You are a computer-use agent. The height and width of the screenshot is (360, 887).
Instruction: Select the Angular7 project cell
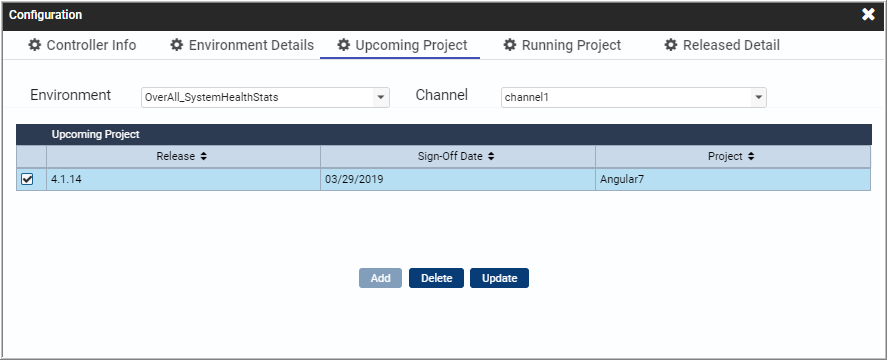[x=733, y=179]
